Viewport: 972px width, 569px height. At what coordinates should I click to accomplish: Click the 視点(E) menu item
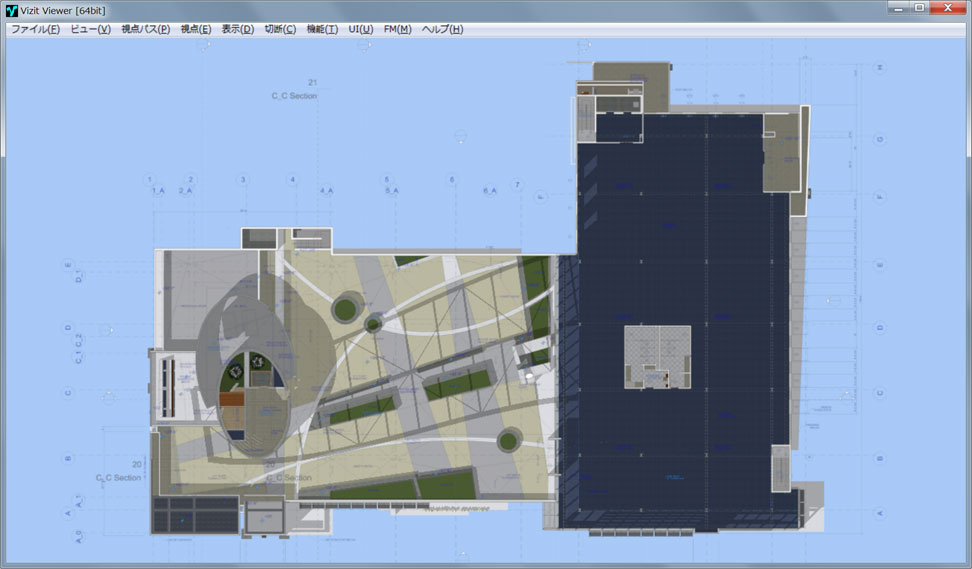coord(195,29)
